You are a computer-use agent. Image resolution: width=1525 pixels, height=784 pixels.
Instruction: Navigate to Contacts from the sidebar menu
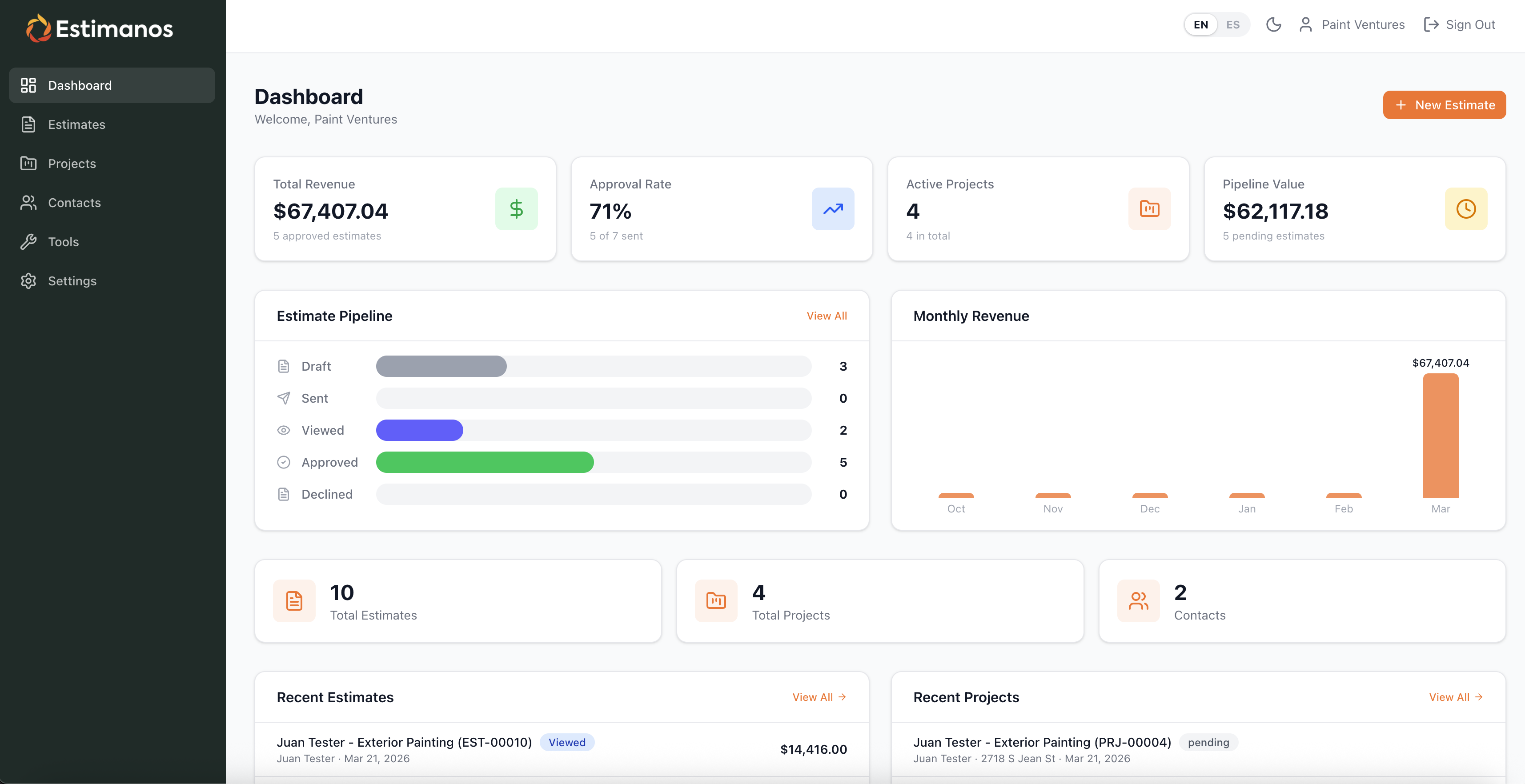75,202
